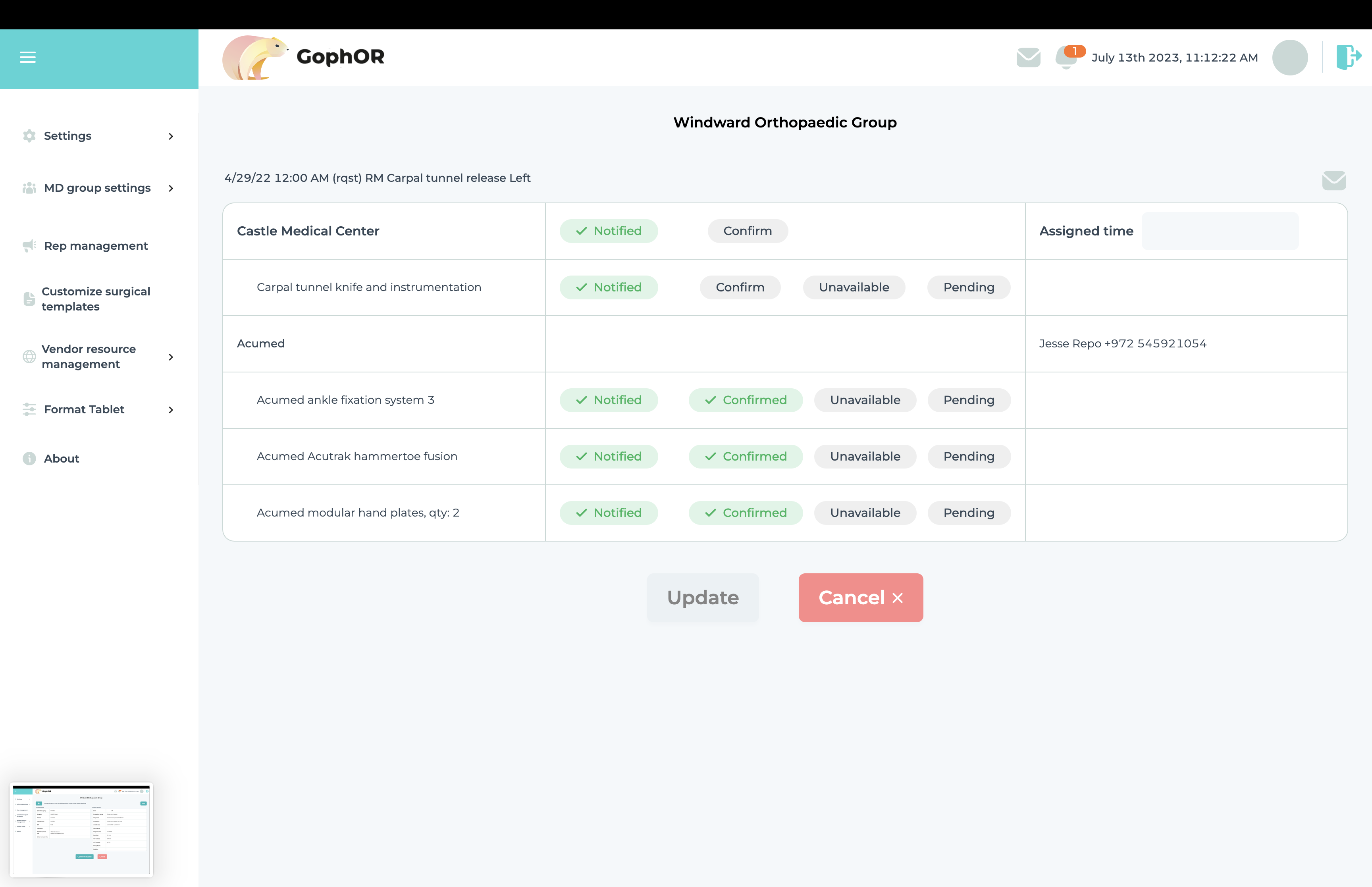Click the GophOR brand name text
1372x887 pixels.
coord(340,57)
